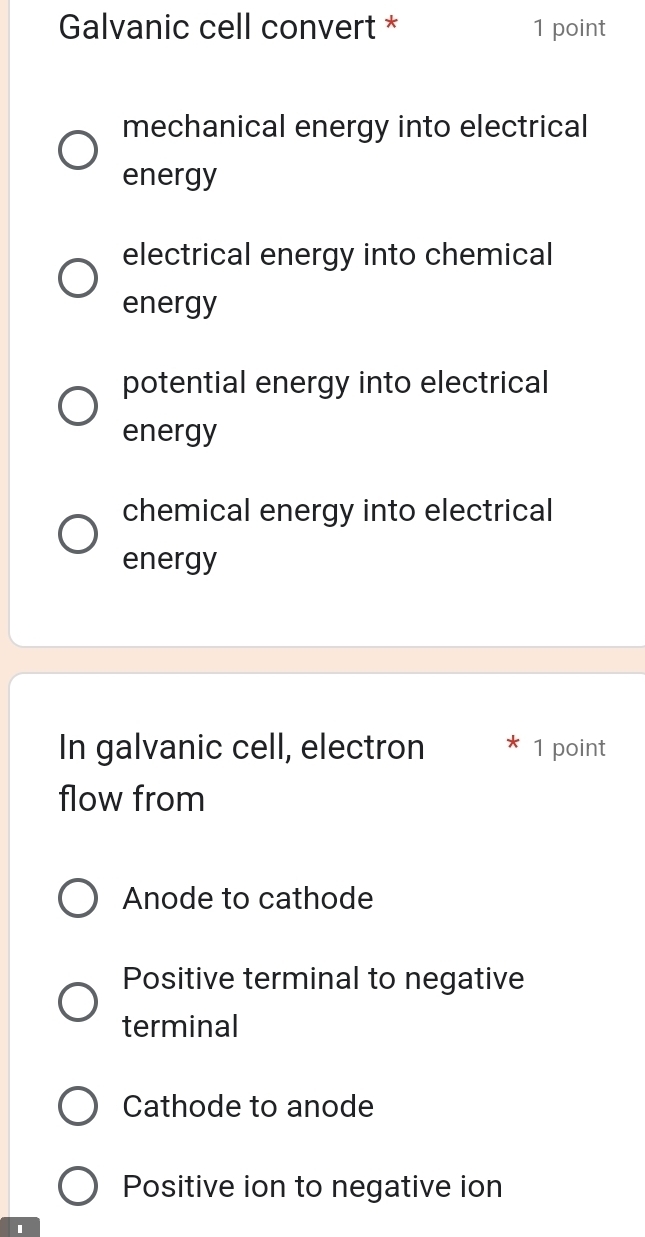Choose "chemical energy into electrical energy" answer

tap(77, 533)
